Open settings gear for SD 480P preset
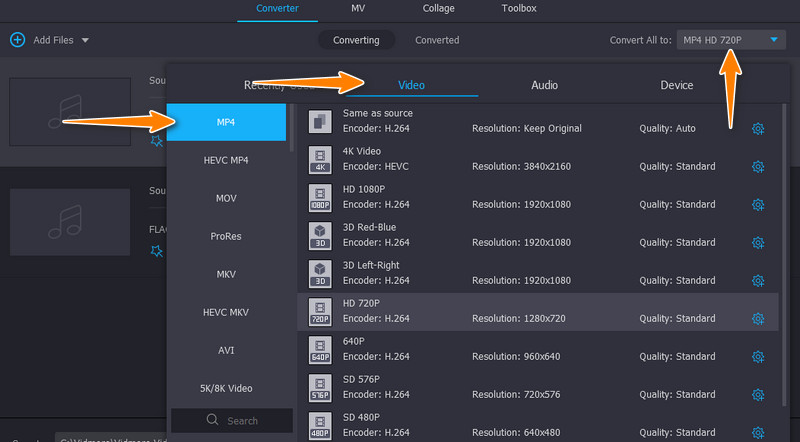The height and width of the screenshot is (442, 800). (758, 433)
